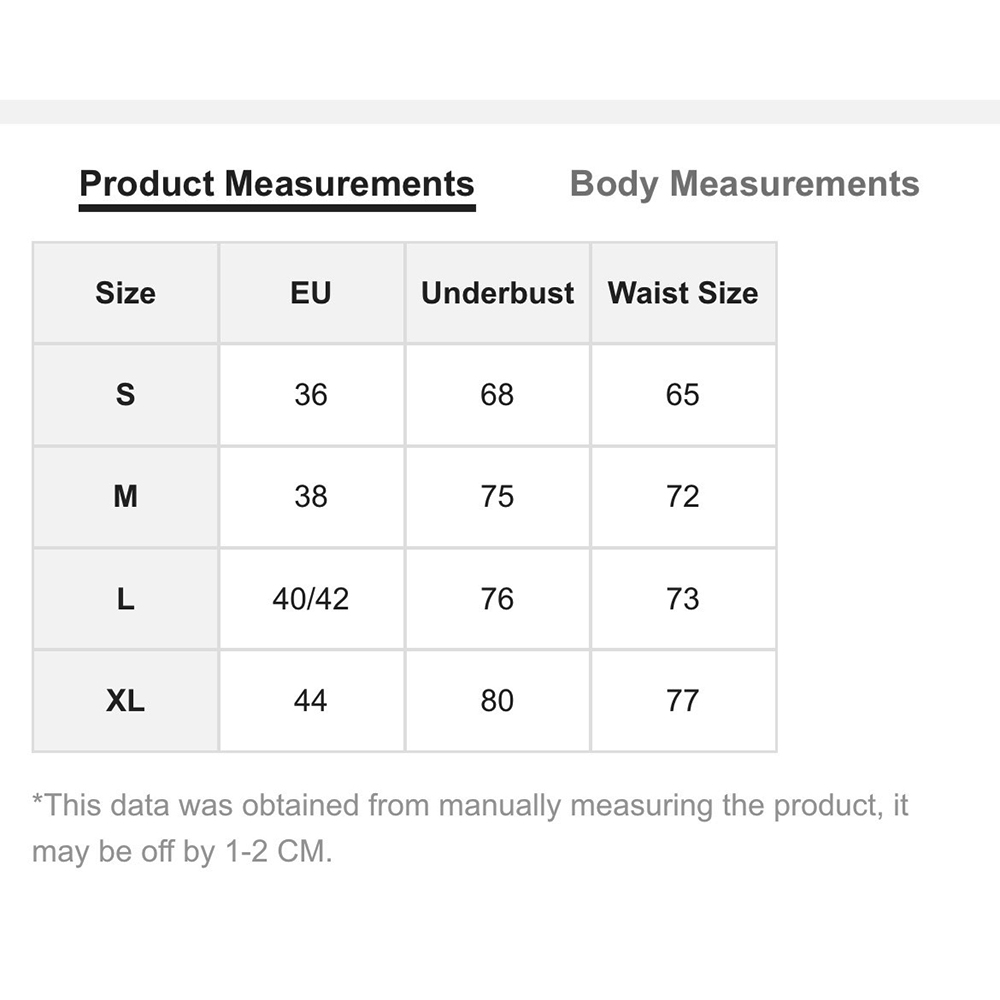1000x1000 pixels.
Task: Click the manual measuring disclaimer note
Action: click(470, 828)
